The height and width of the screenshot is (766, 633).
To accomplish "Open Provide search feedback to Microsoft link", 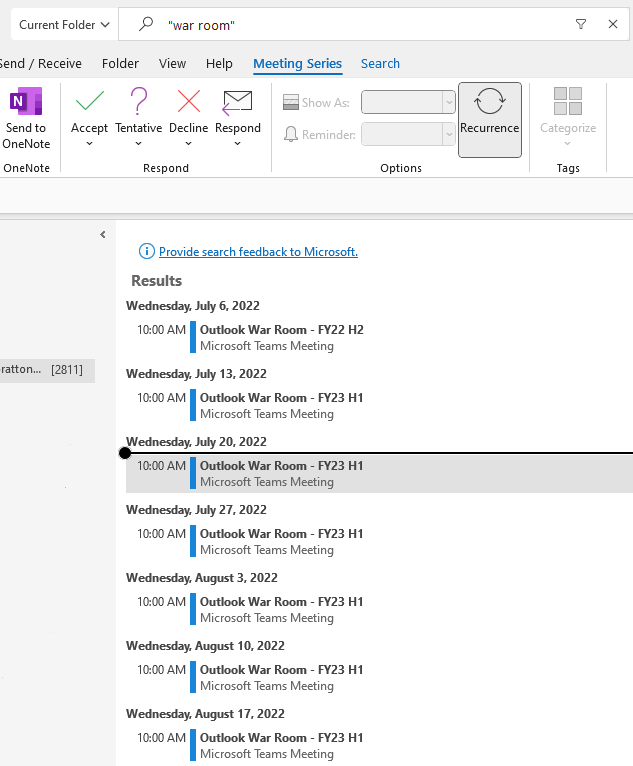I will [x=258, y=252].
